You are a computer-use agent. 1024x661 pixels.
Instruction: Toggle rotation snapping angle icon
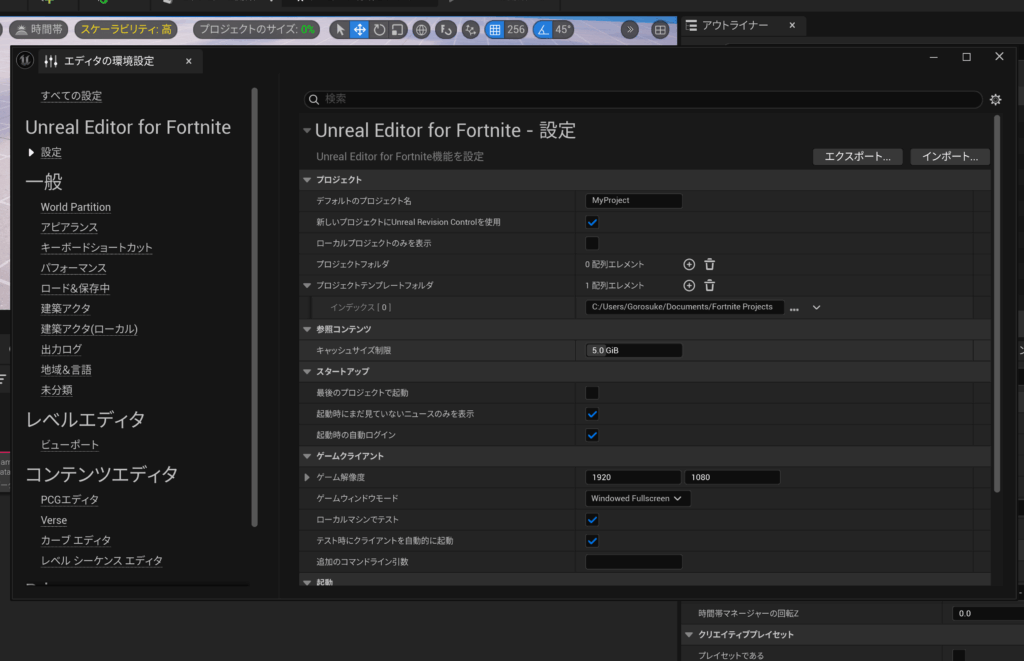click(543, 29)
